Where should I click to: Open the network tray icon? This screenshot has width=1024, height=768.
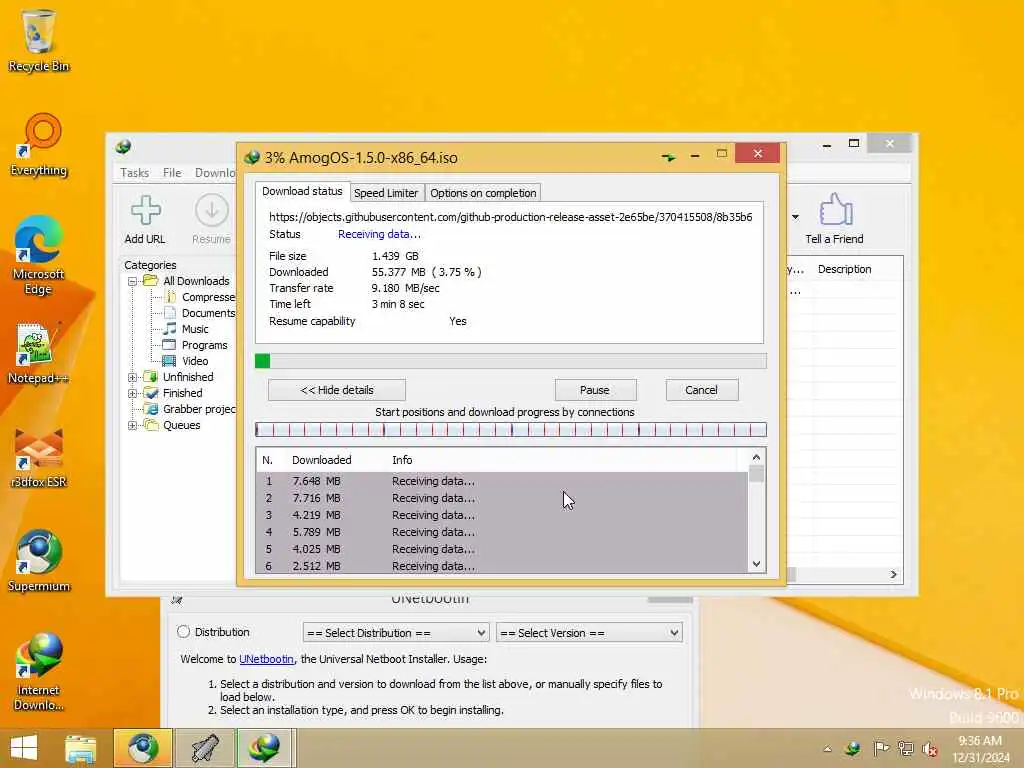click(x=906, y=748)
